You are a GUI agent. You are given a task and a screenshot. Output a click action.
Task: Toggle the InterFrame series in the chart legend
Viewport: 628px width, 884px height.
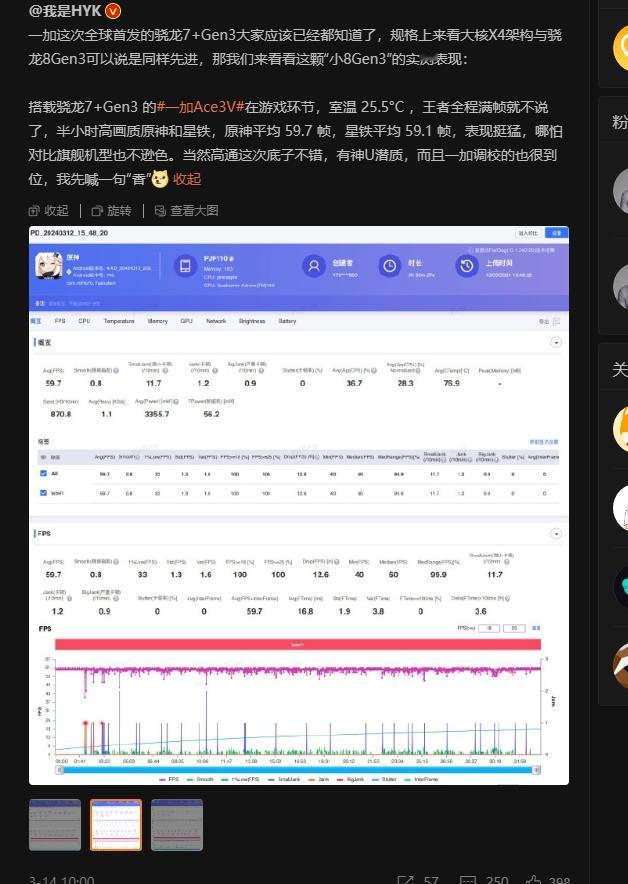(x=421, y=779)
